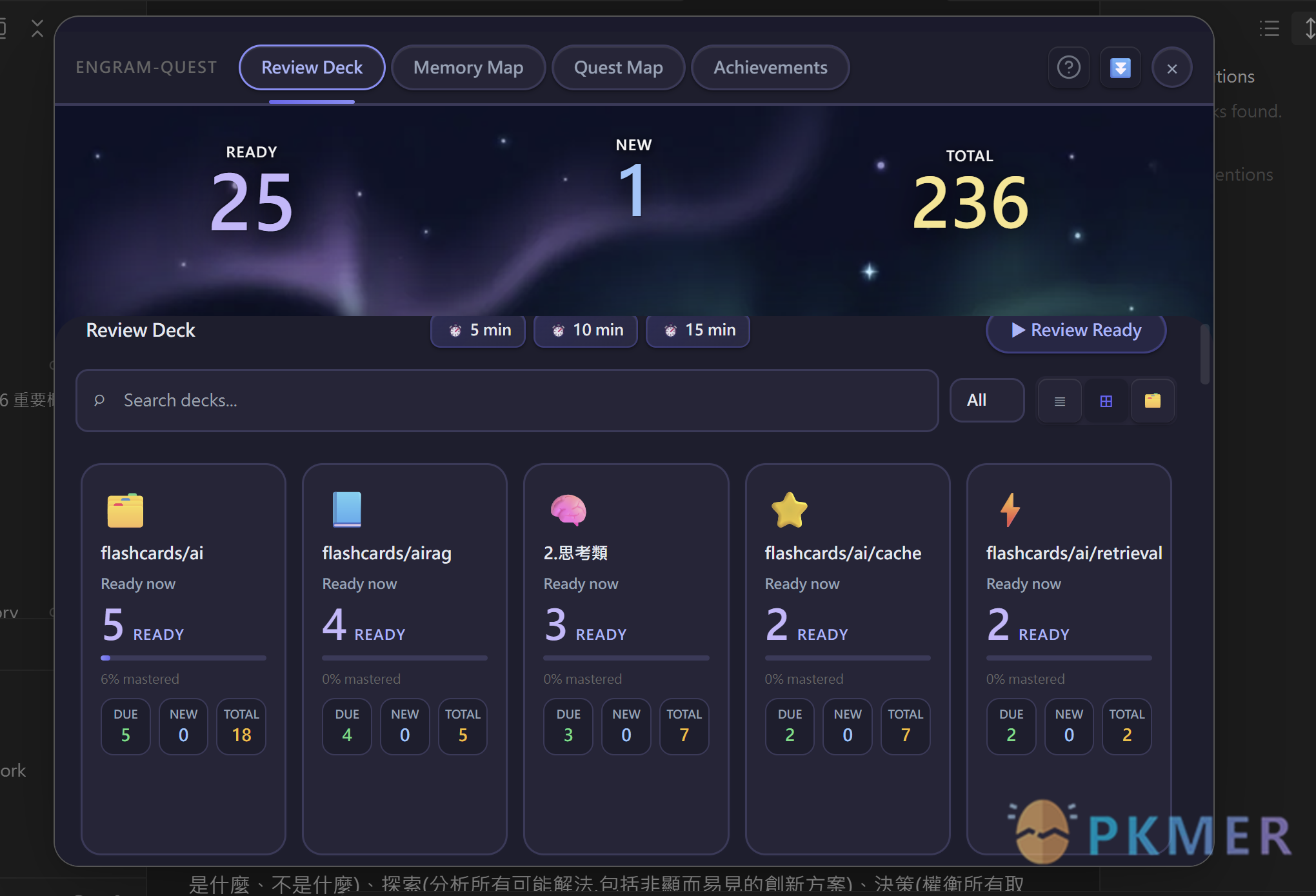
Task: Switch to folder view layout
Action: 1152,401
